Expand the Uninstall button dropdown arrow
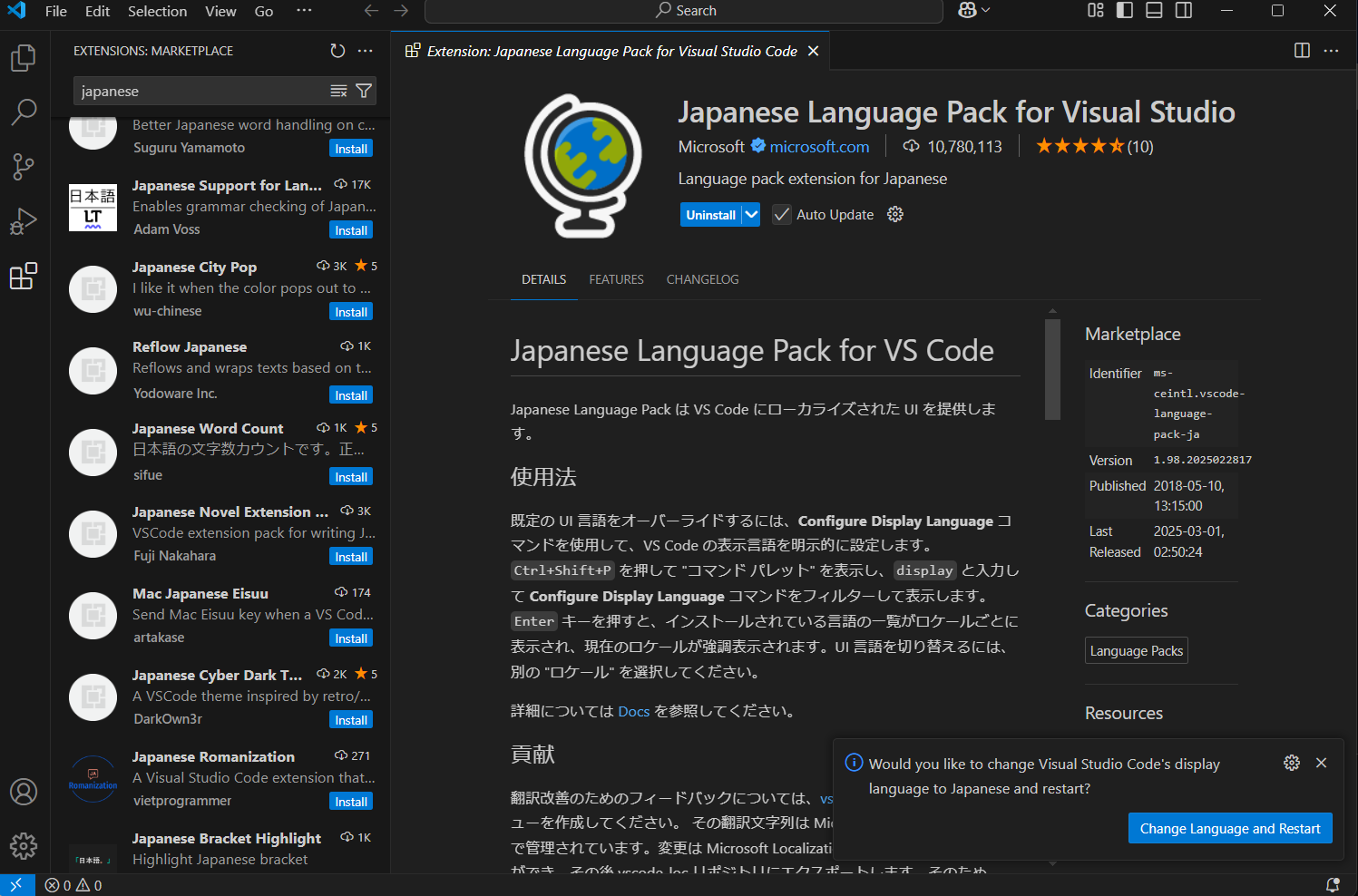Image resolution: width=1358 pixels, height=896 pixels. [x=751, y=214]
